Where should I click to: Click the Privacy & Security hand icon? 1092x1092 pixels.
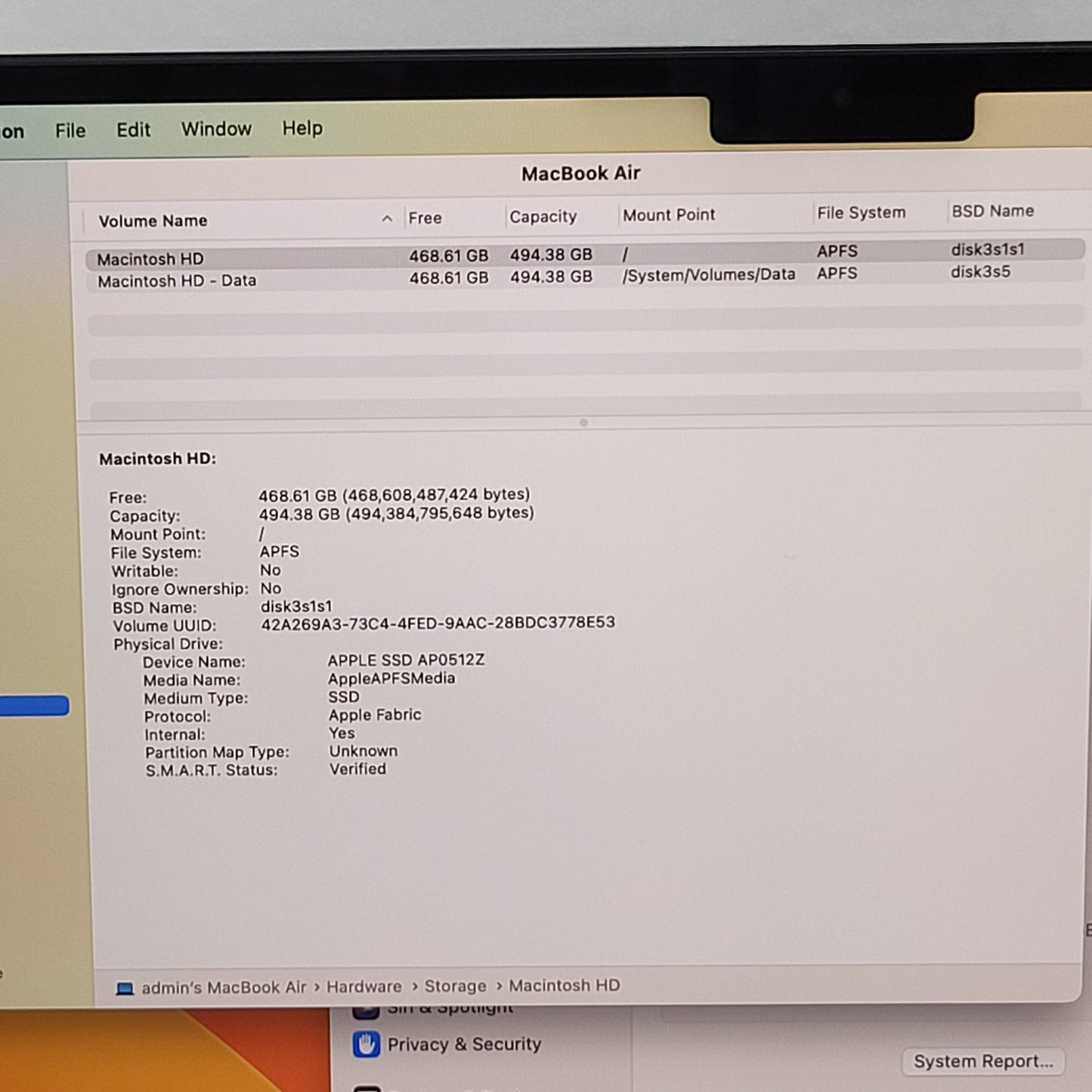367,1044
